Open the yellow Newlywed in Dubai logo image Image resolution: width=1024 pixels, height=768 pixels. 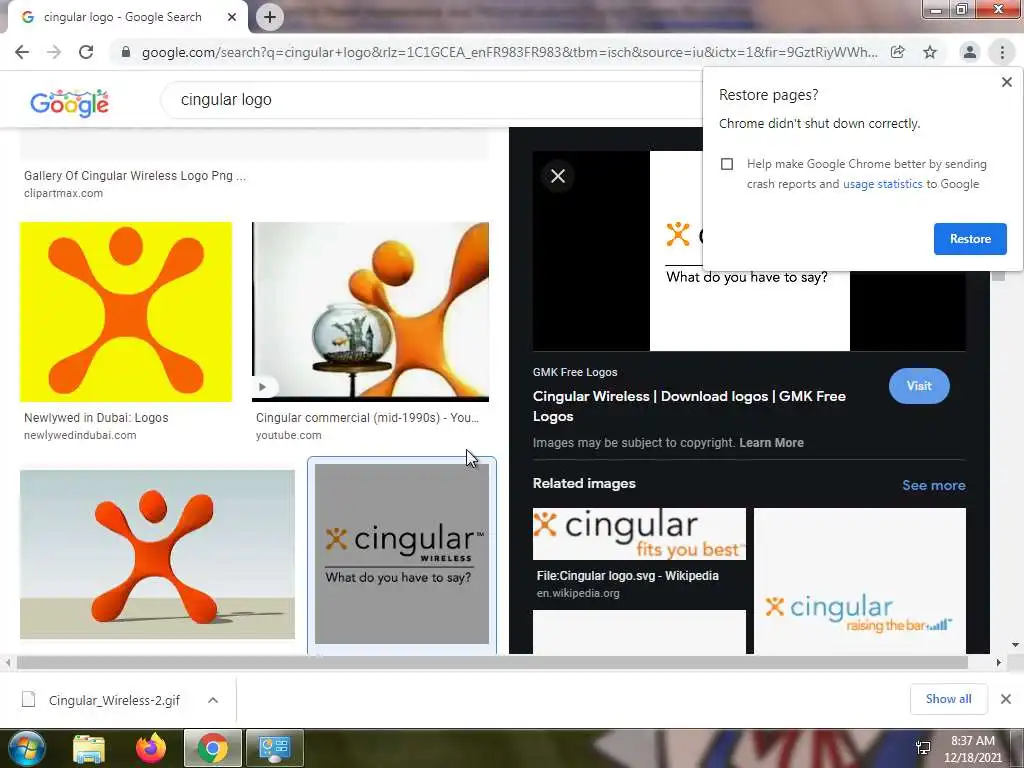126,312
